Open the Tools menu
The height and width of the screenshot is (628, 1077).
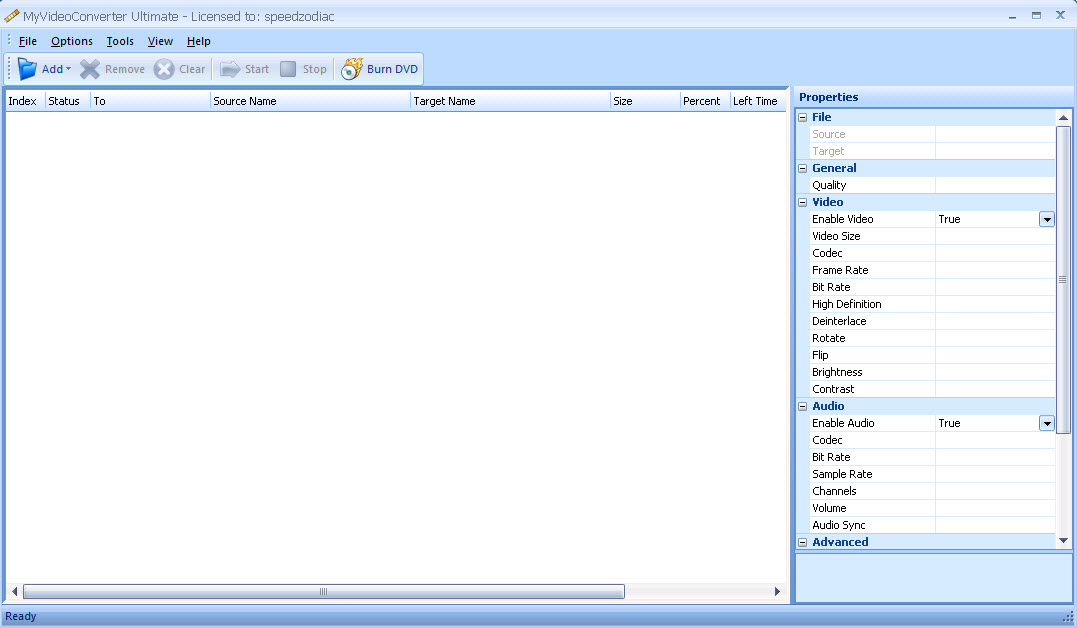pyautogui.click(x=120, y=41)
